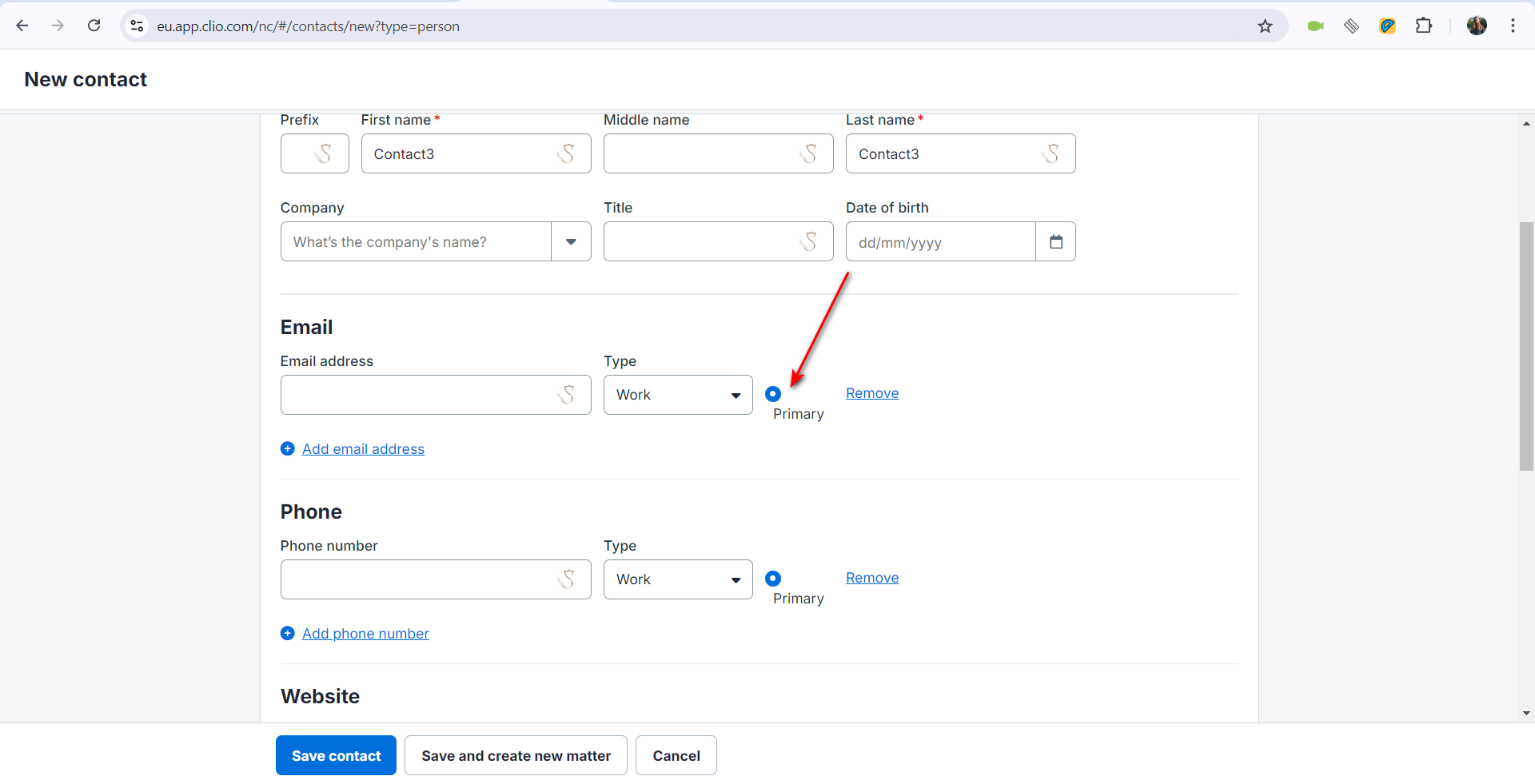The image size is (1535, 784).
Task: Open the Chrome profile avatar
Action: 1477,26
